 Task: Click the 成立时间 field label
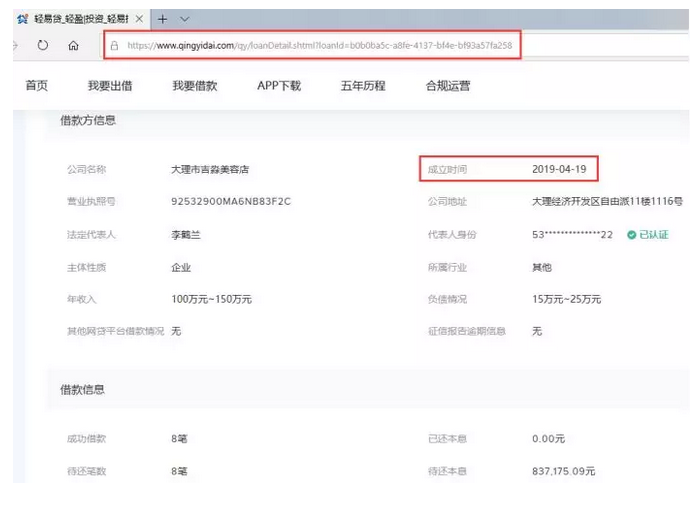[447, 170]
